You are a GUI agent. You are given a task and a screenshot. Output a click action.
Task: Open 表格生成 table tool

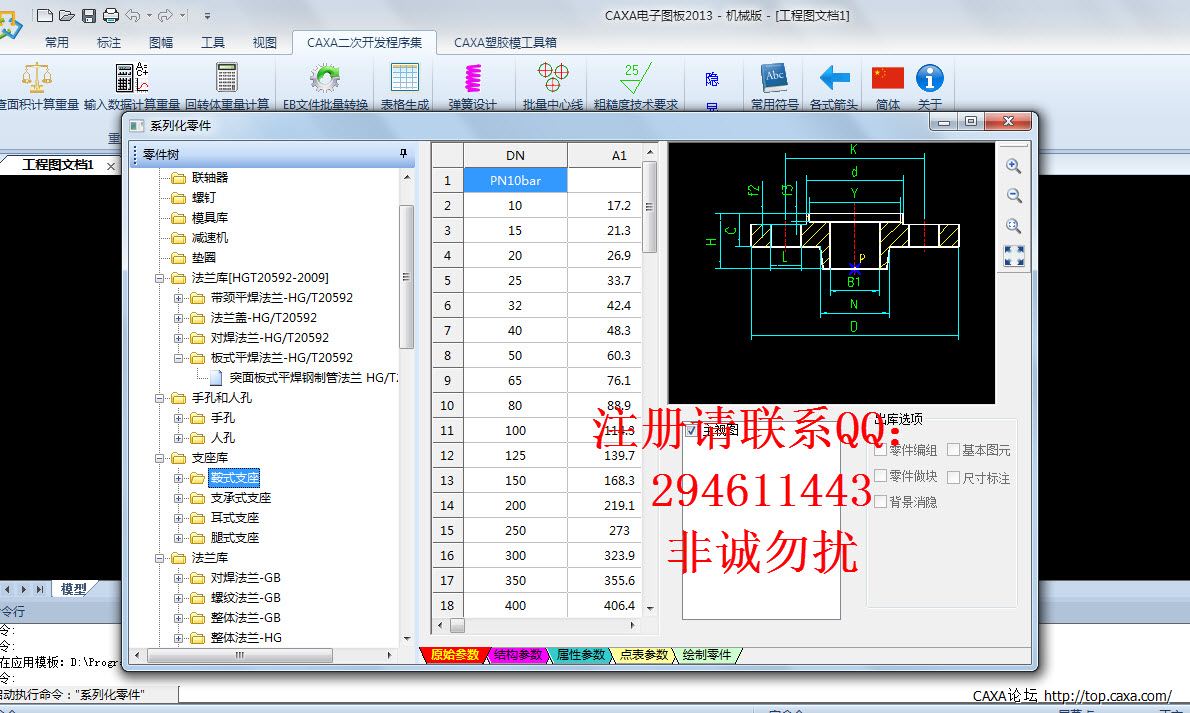[x=405, y=86]
